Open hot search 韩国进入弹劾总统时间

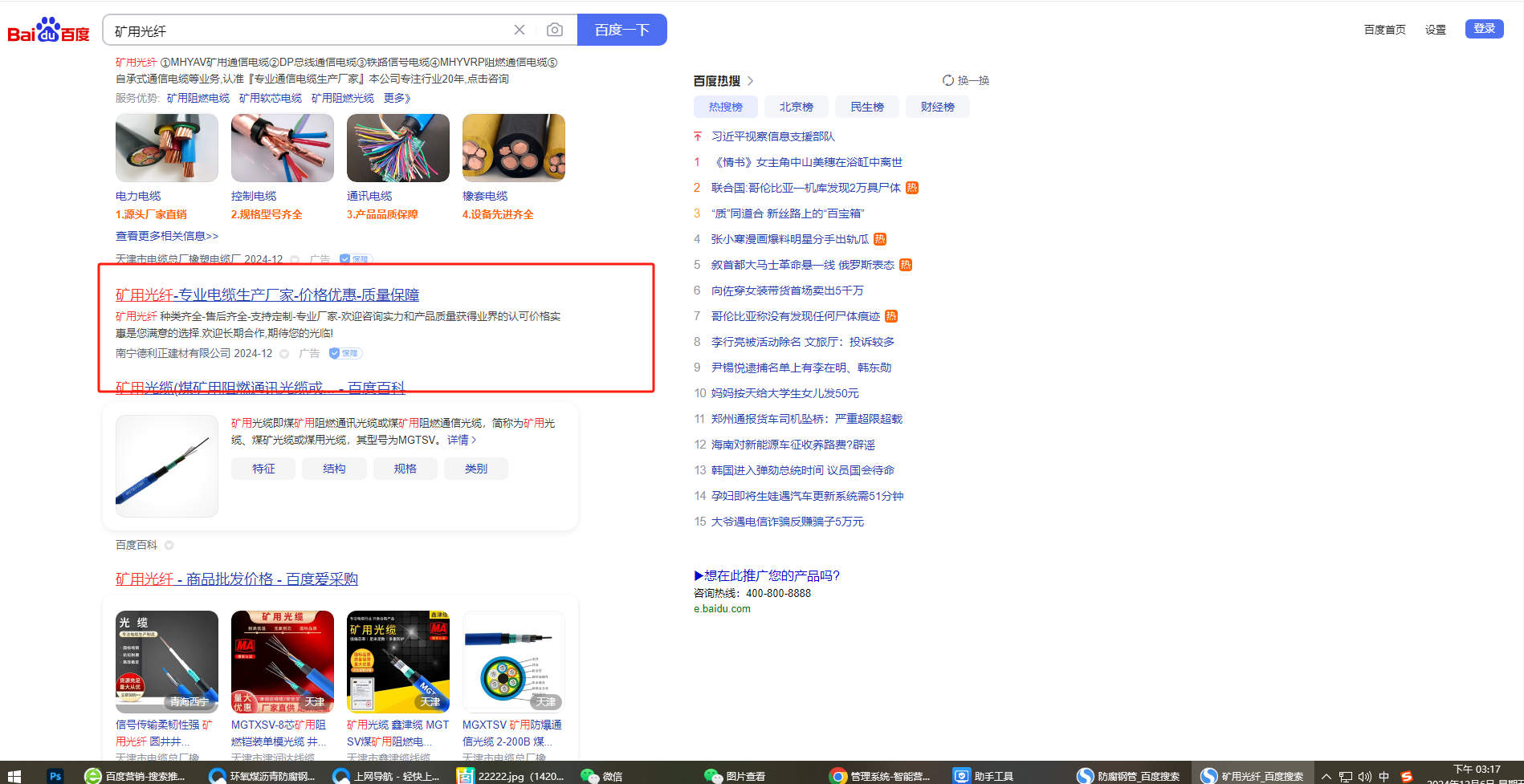pyautogui.click(x=803, y=470)
